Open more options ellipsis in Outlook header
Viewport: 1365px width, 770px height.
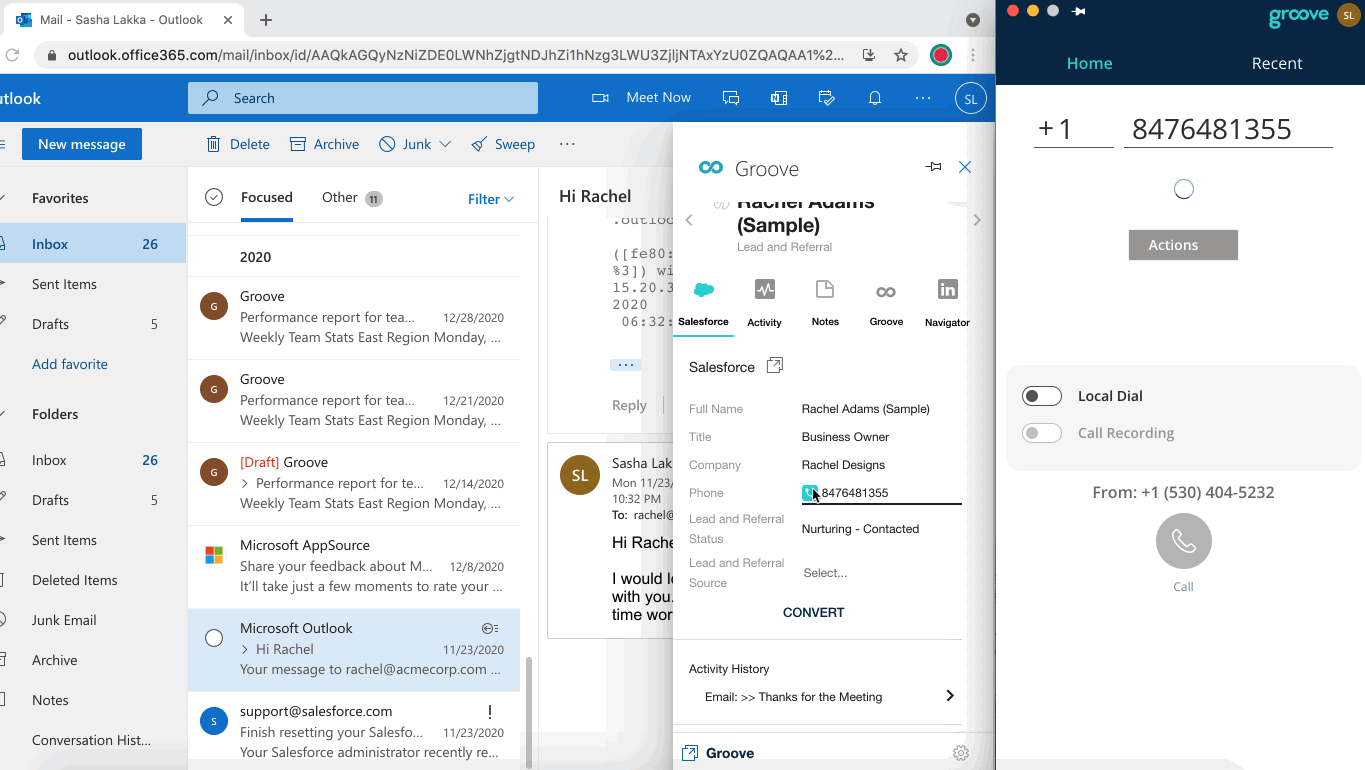tap(923, 98)
